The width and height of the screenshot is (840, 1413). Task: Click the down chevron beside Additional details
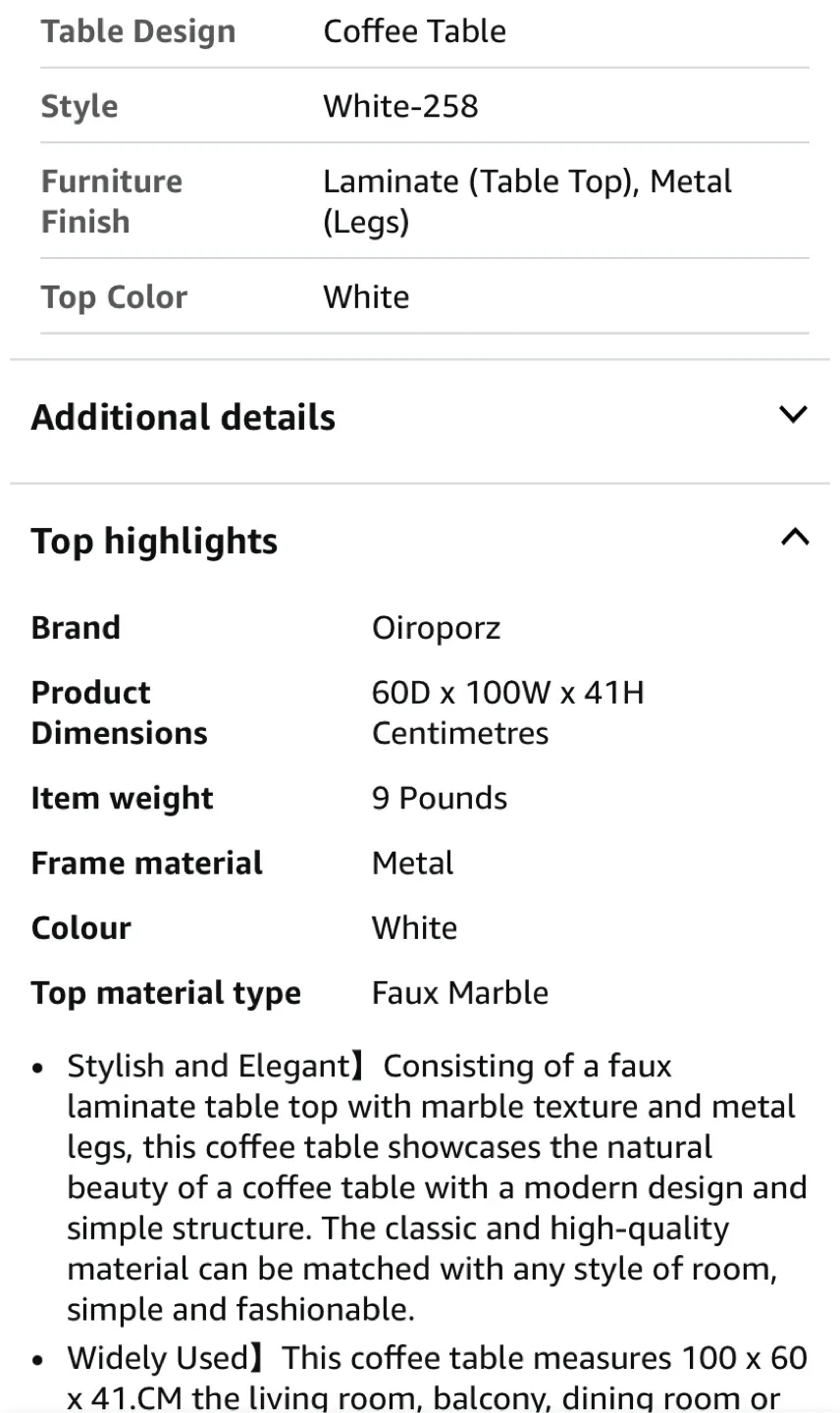click(x=793, y=415)
